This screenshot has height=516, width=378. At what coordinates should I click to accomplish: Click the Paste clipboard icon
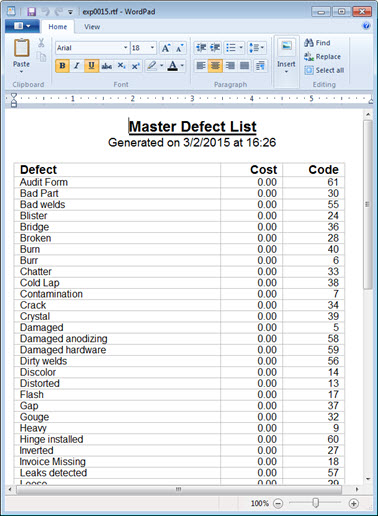click(x=21, y=48)
